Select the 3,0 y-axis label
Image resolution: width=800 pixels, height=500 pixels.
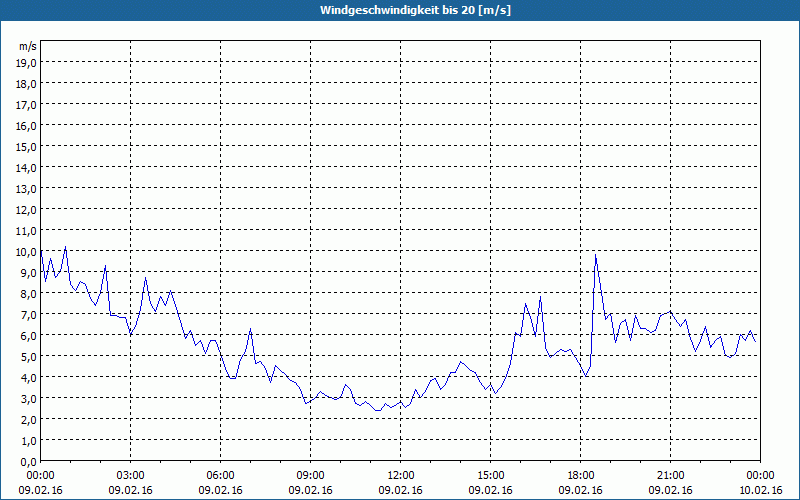28,398
